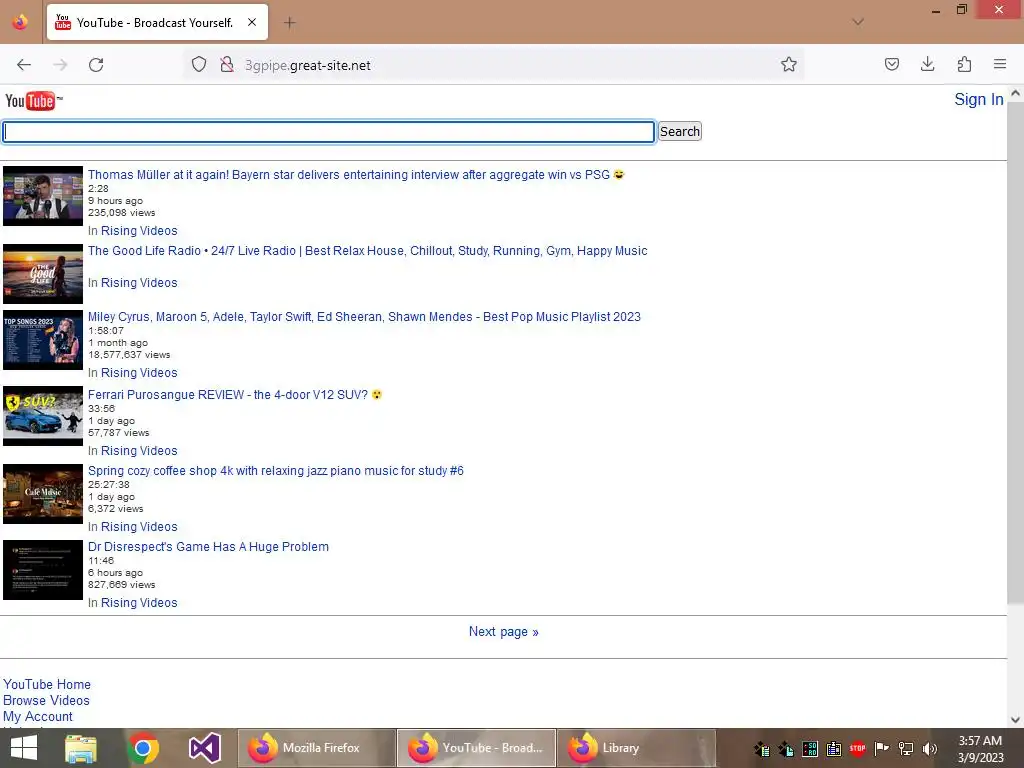The width and height of the screenshot is (1024, 768).
Task: Open Ferrari Purosangue SUV thumbnail
Action: (x=43, y=416)
